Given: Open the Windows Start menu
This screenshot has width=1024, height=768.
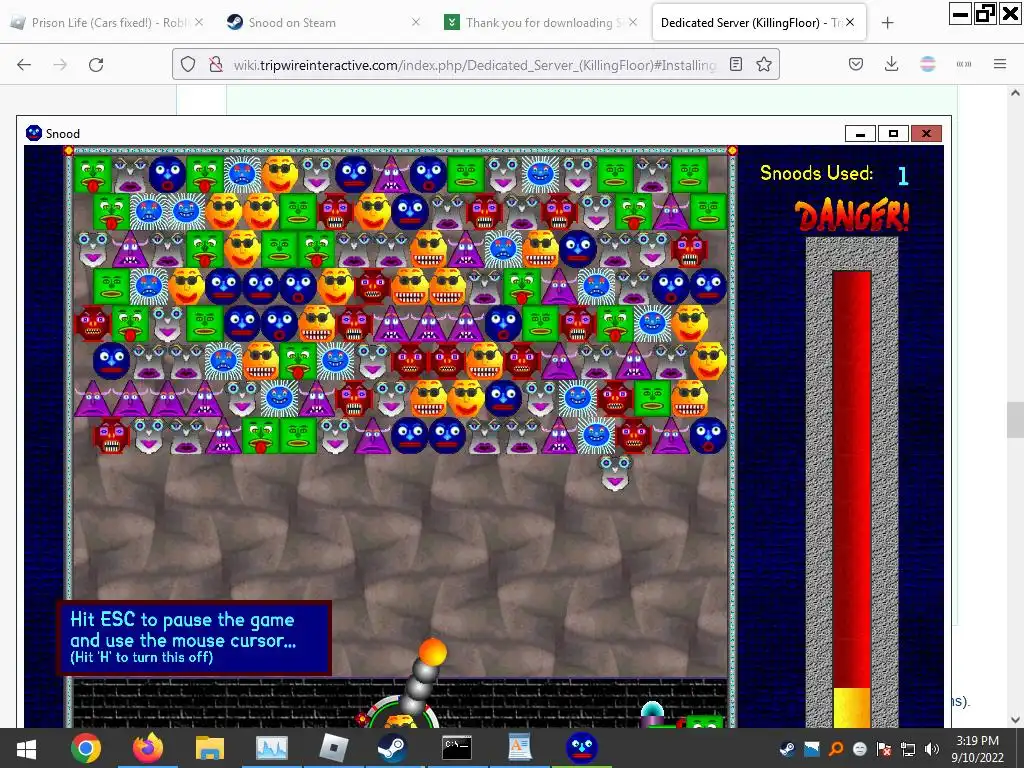Looking at the screenshot, I should tap(26, 748).
